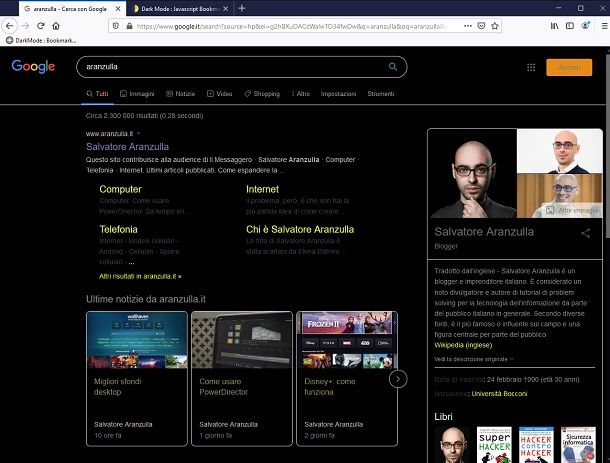Reload the Google results page

pyautogui.click(x=40, y=26)
